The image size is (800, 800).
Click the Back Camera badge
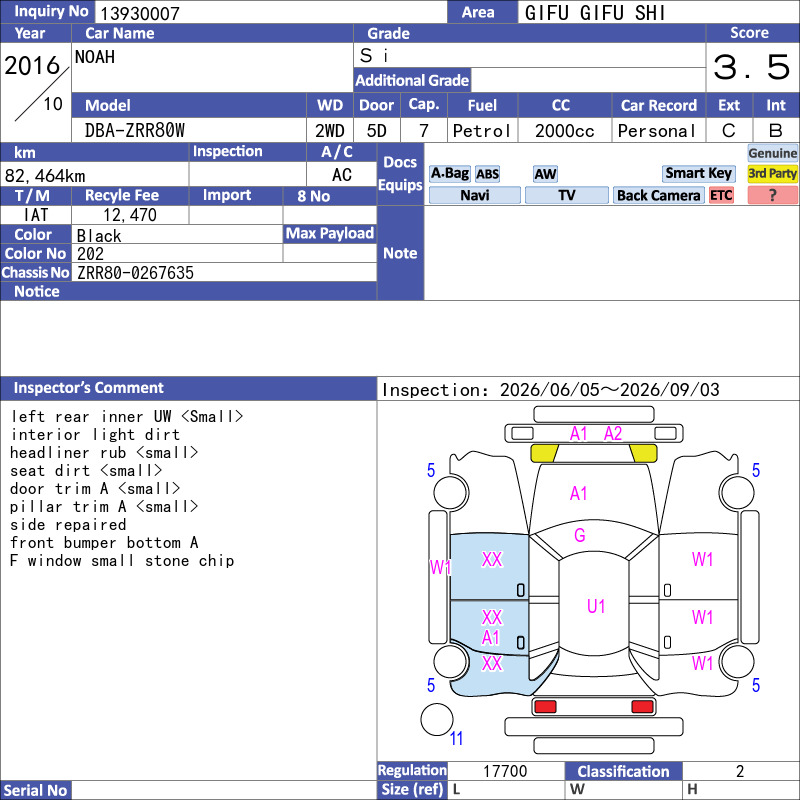click(658, 195)
